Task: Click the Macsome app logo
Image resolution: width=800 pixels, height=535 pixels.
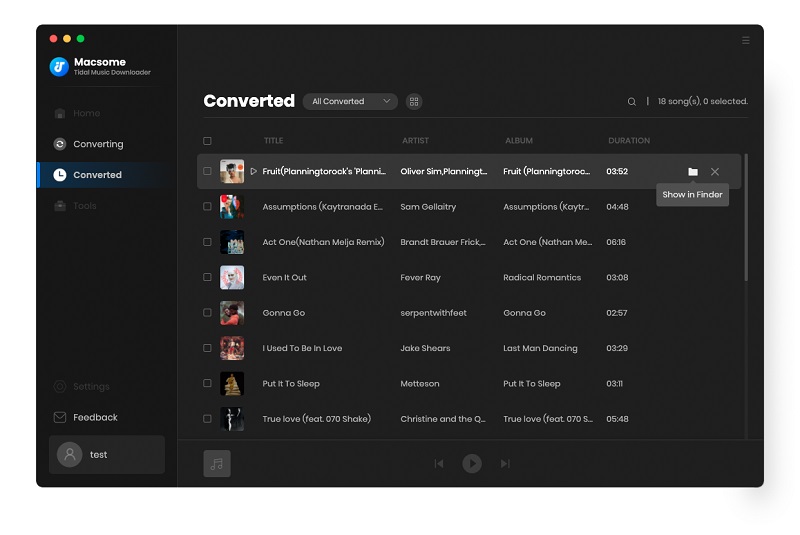Action: tap(59, 66)
